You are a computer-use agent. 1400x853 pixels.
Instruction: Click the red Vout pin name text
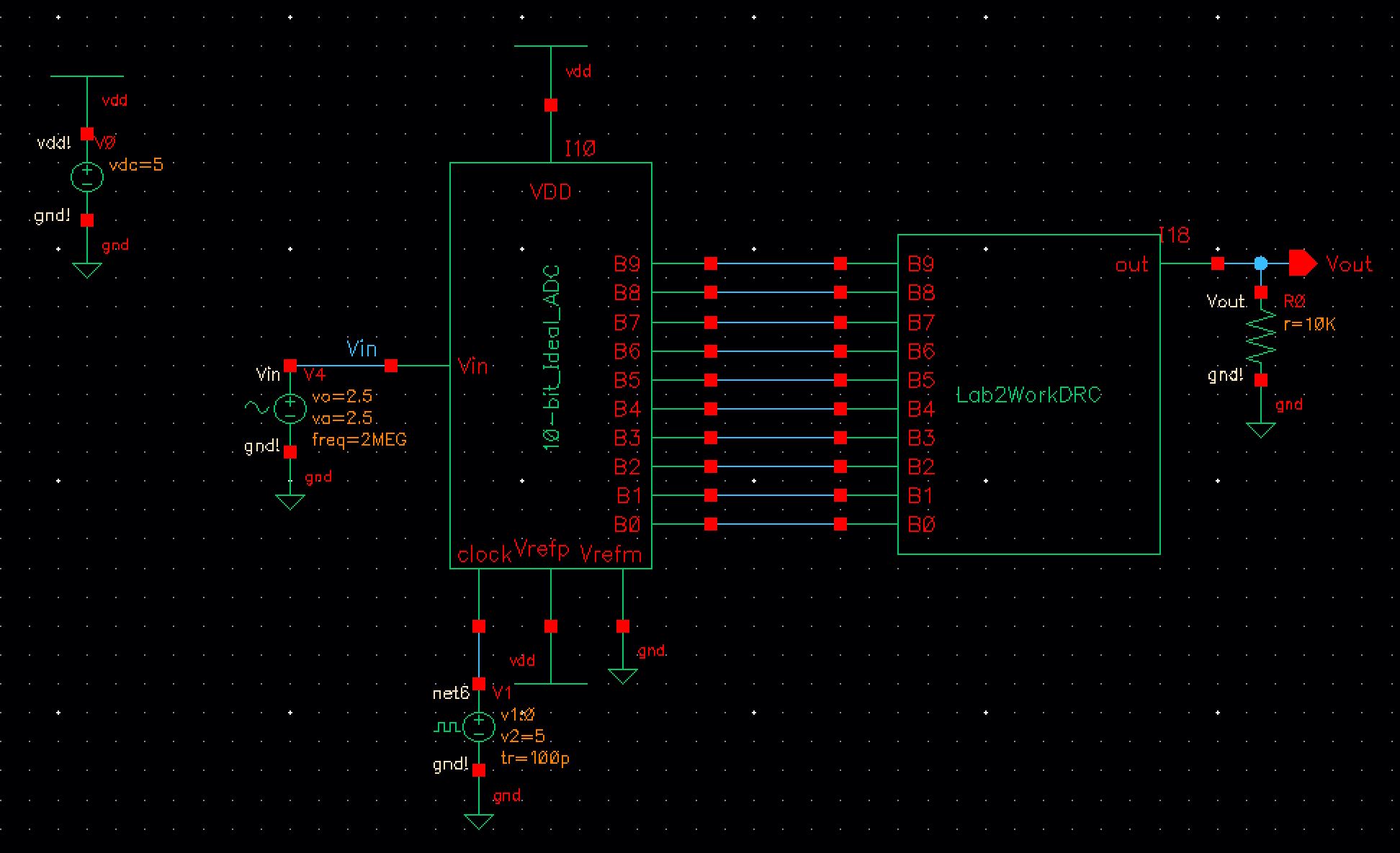point(1349,264)
